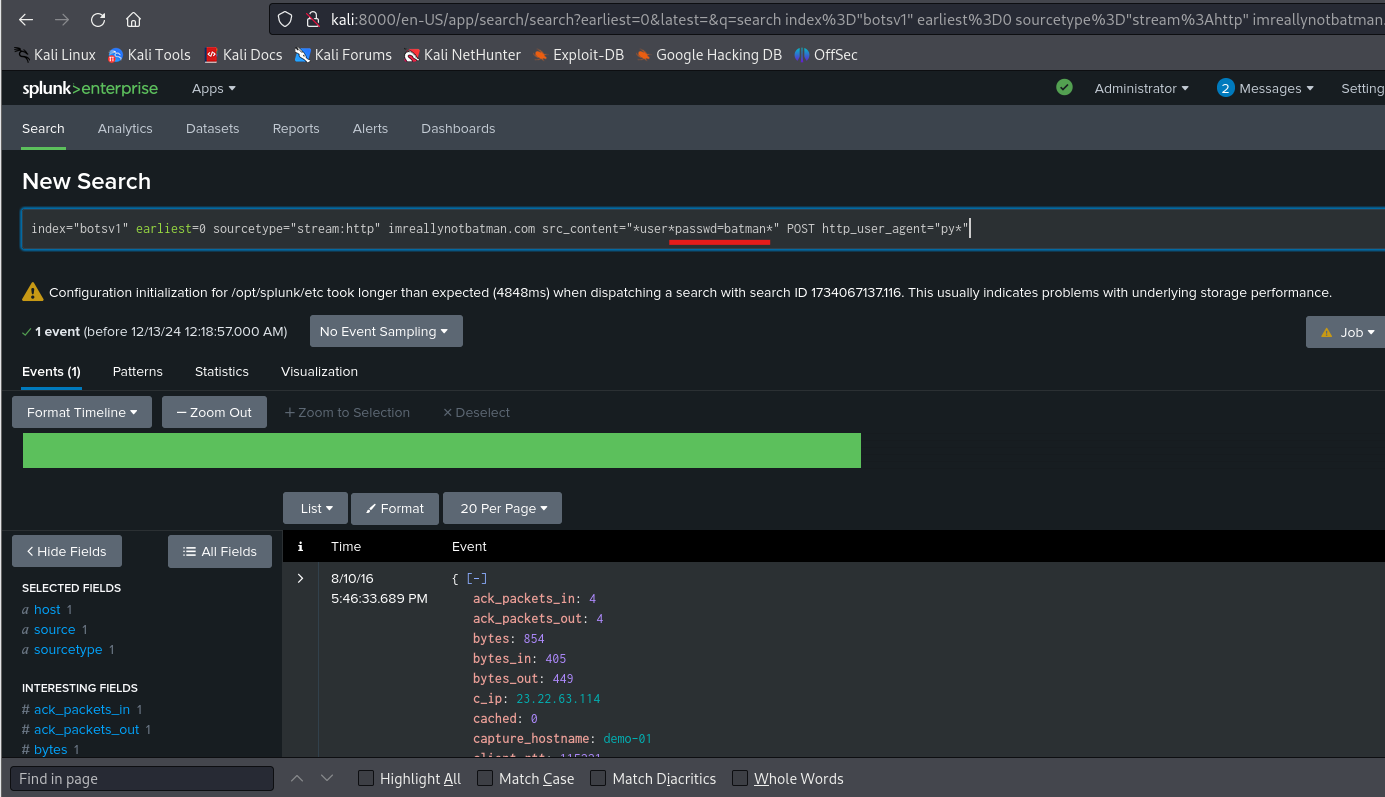Open the Settings menu in the top bar
The width and height of the screenshot is (1385, 797).
(1362, 88)
